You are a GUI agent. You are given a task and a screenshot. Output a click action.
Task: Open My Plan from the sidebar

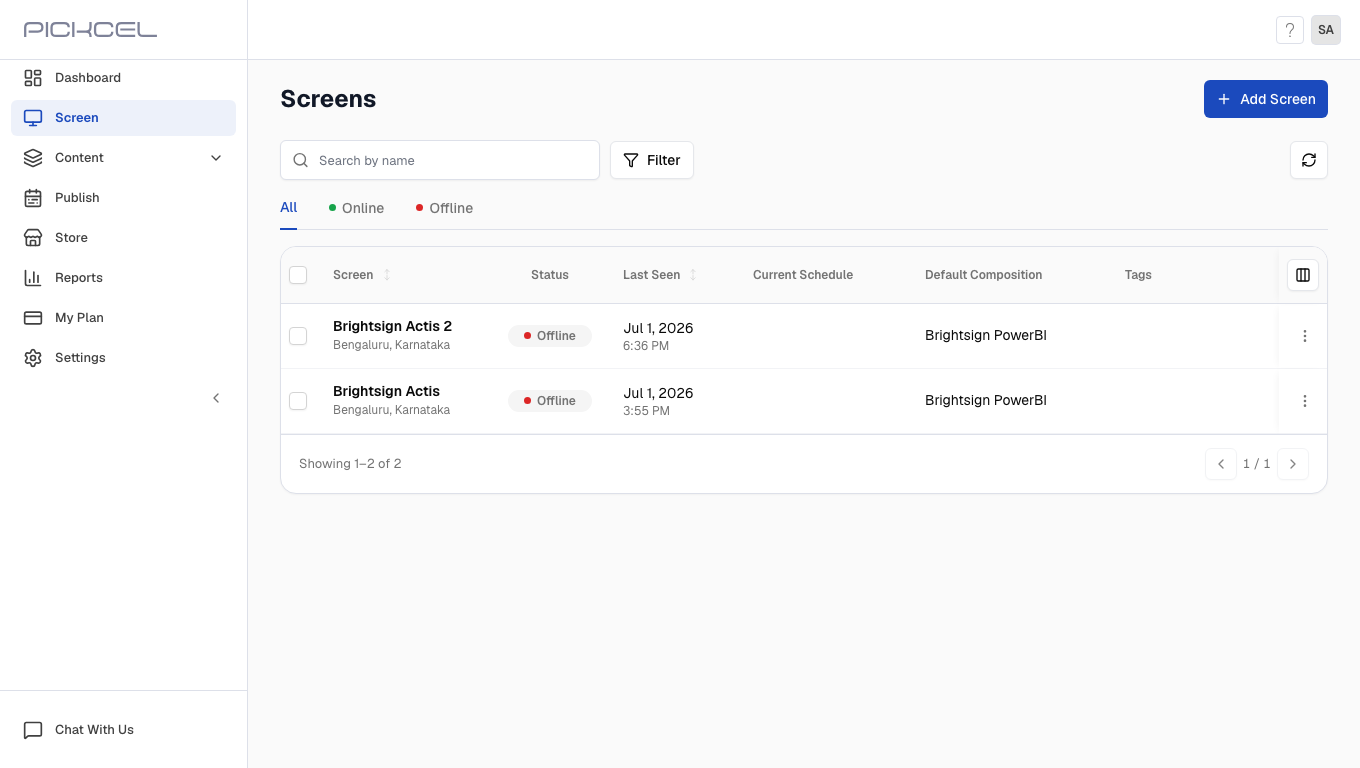[x=124, y=318]
